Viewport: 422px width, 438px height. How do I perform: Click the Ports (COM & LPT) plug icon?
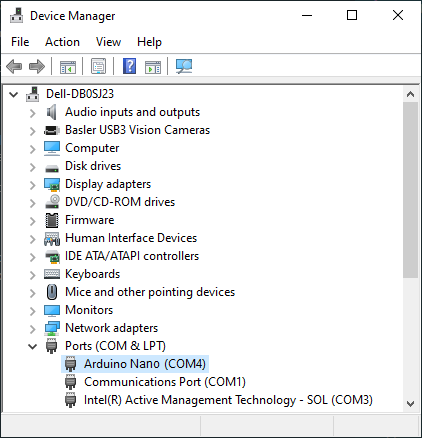(51, 346)
